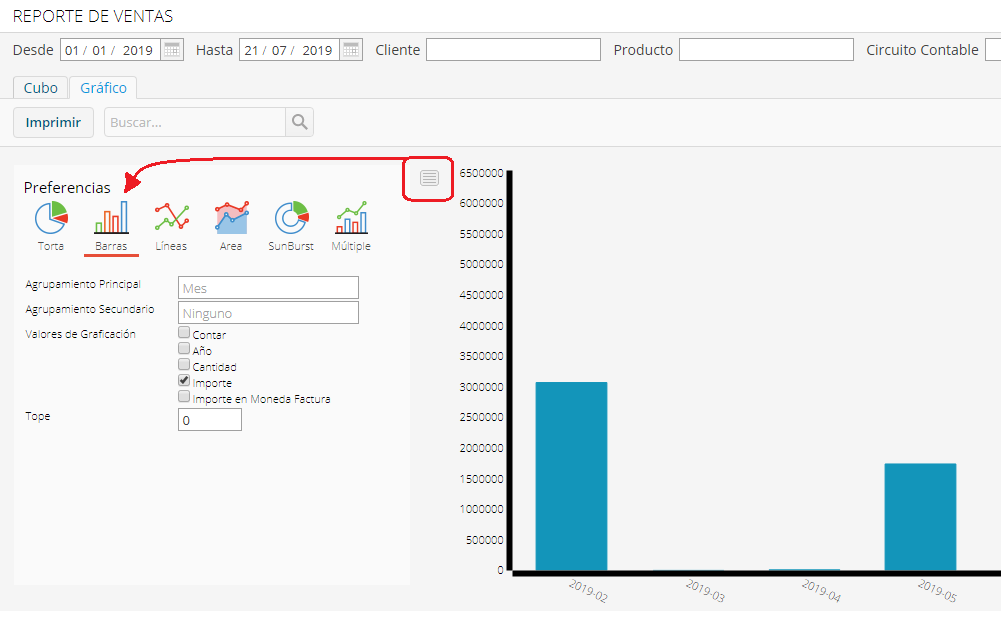The width and height of the screenshot is (1008, 622).
Task: Toggle the preferences panel list icon
Action: coord(429,178)
